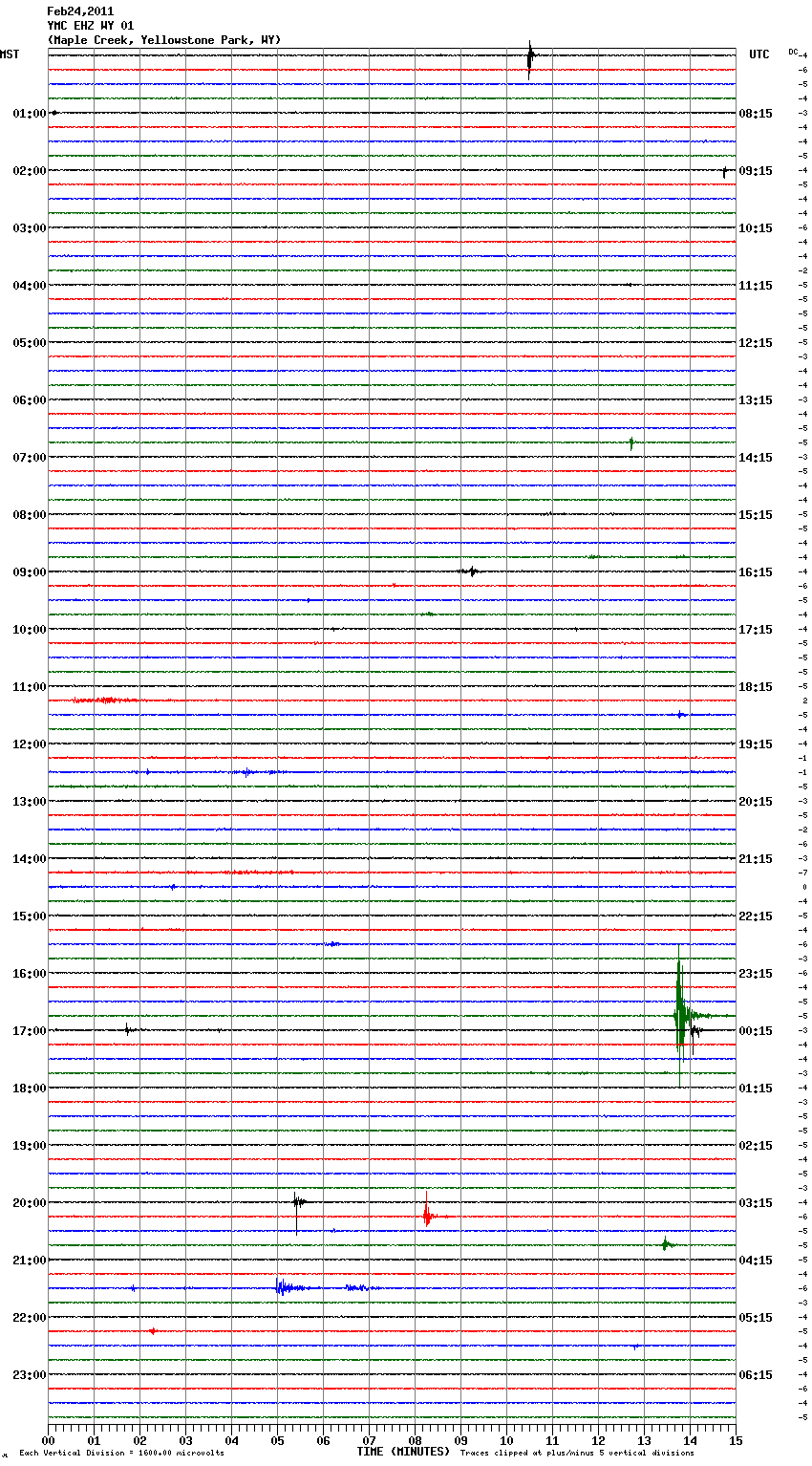Click the 23:15 UTC time label
Screen dimensions: 812x1466
click(756, 974)
